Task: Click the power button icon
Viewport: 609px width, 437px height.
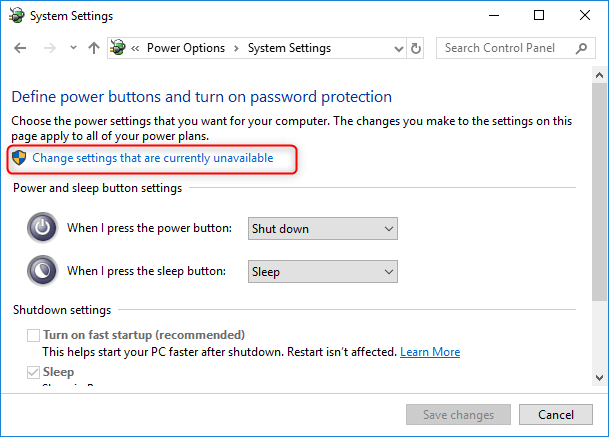Action: pyautogui.click(x=42, y=228)
